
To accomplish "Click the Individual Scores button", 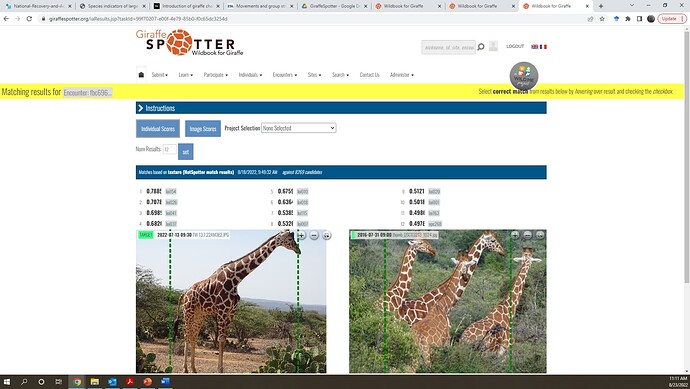I will click(x=158, y=129).
